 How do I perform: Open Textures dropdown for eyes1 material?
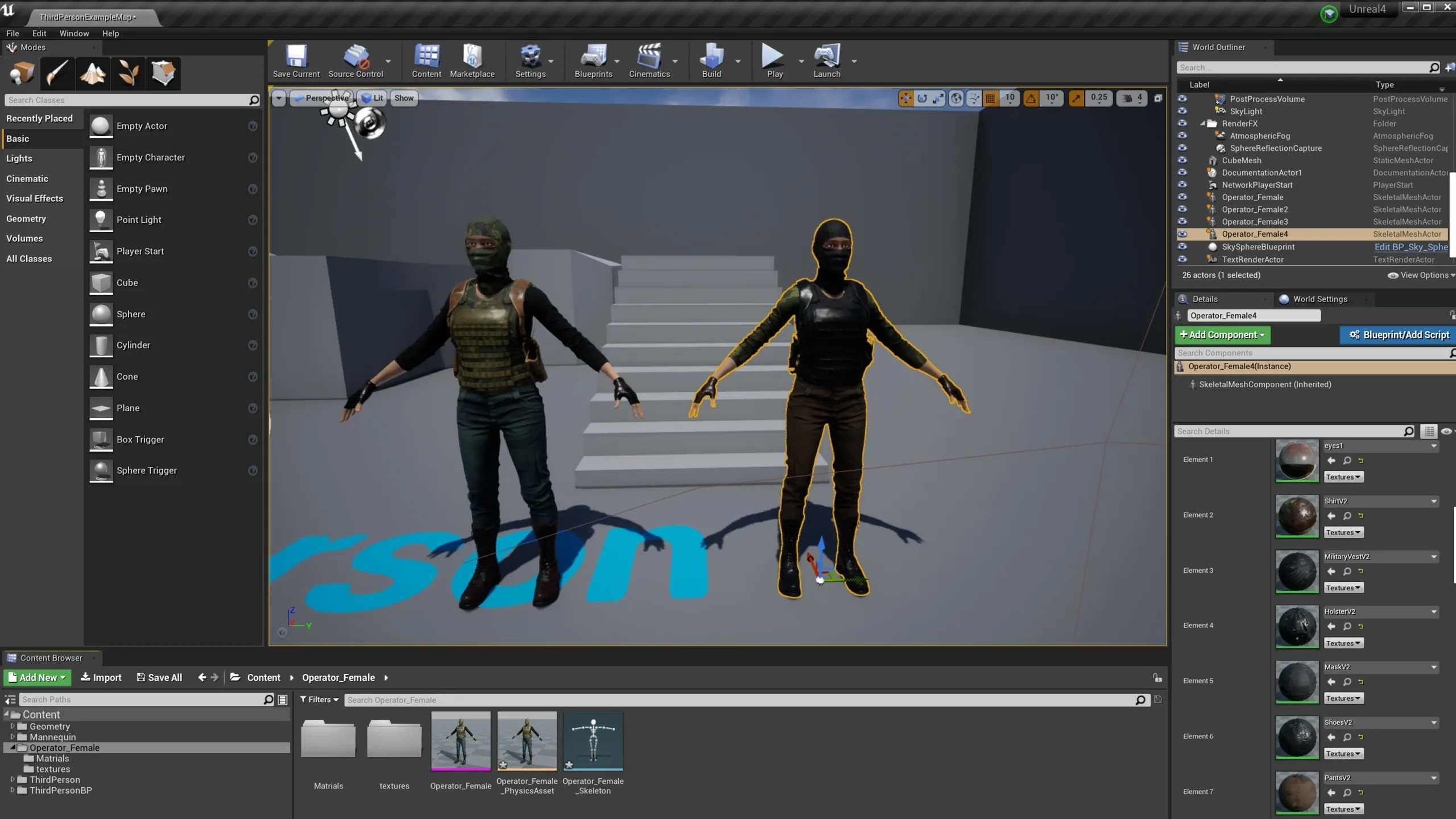(1343, 477)
